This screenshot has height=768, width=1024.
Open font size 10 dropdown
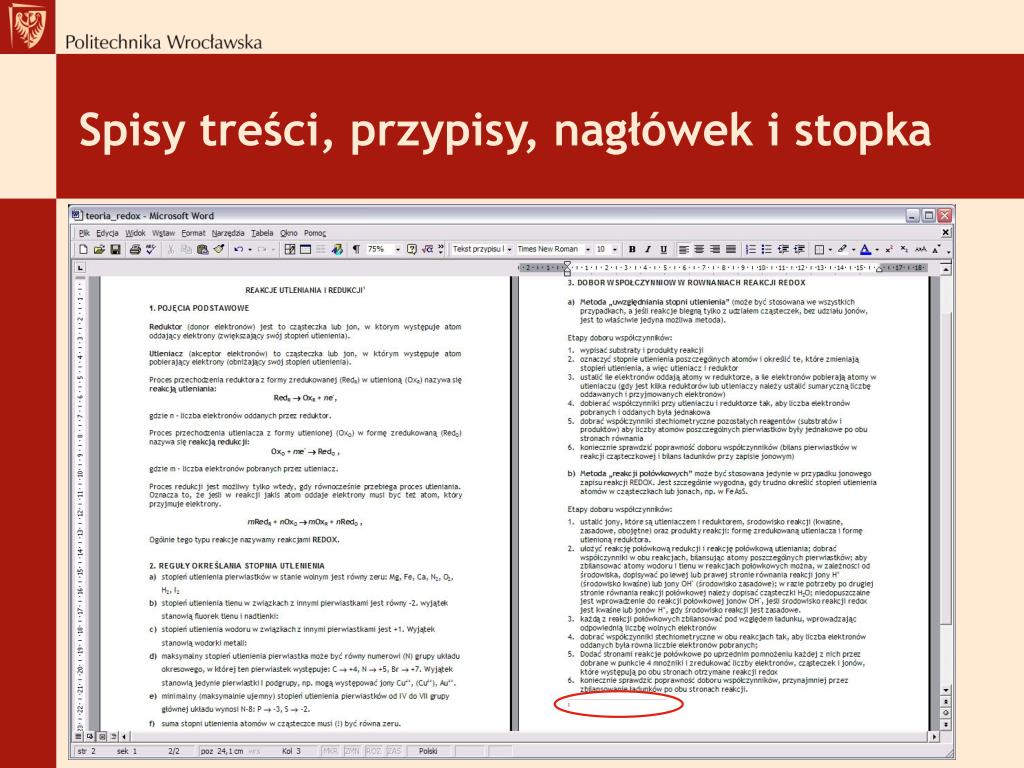615,249
